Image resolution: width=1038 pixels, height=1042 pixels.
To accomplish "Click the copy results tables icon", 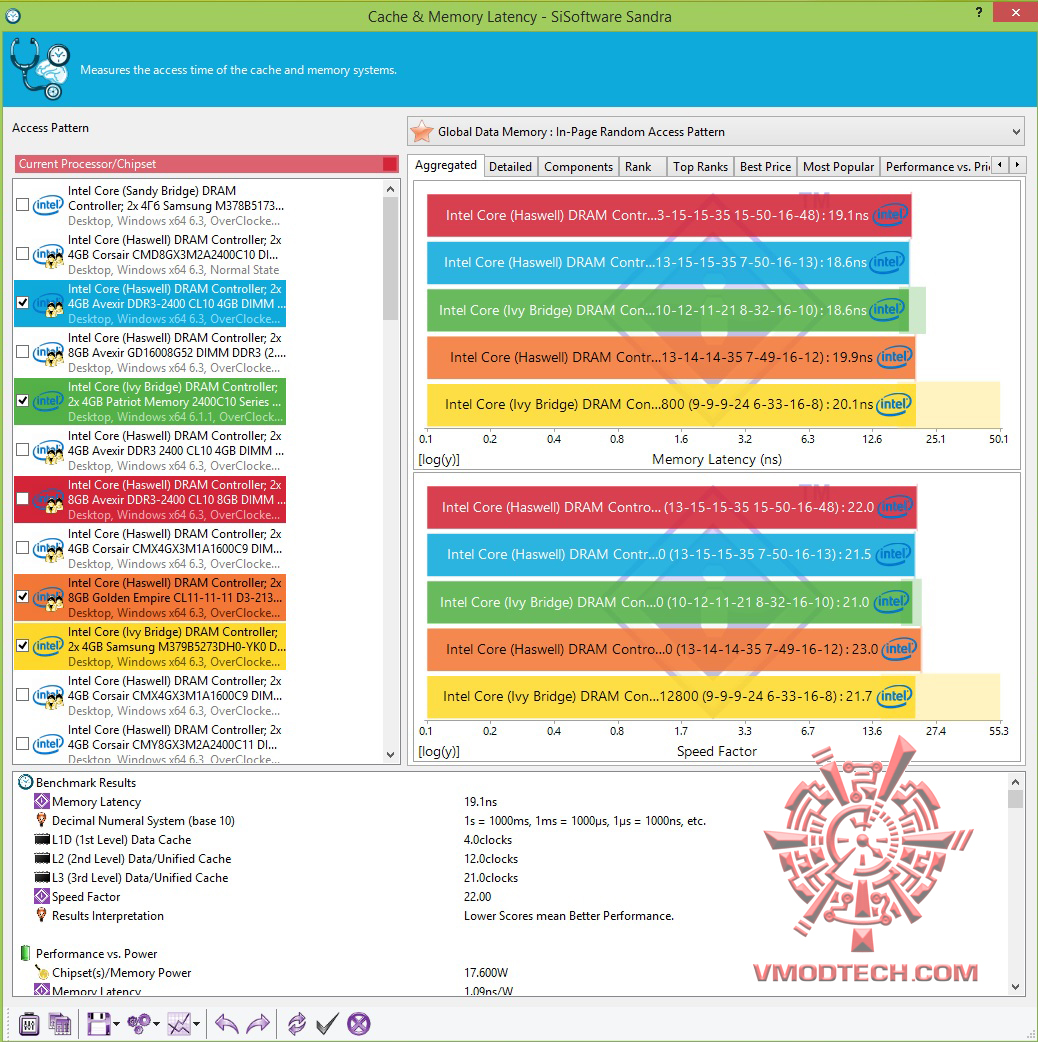I will pos(60,1024).
